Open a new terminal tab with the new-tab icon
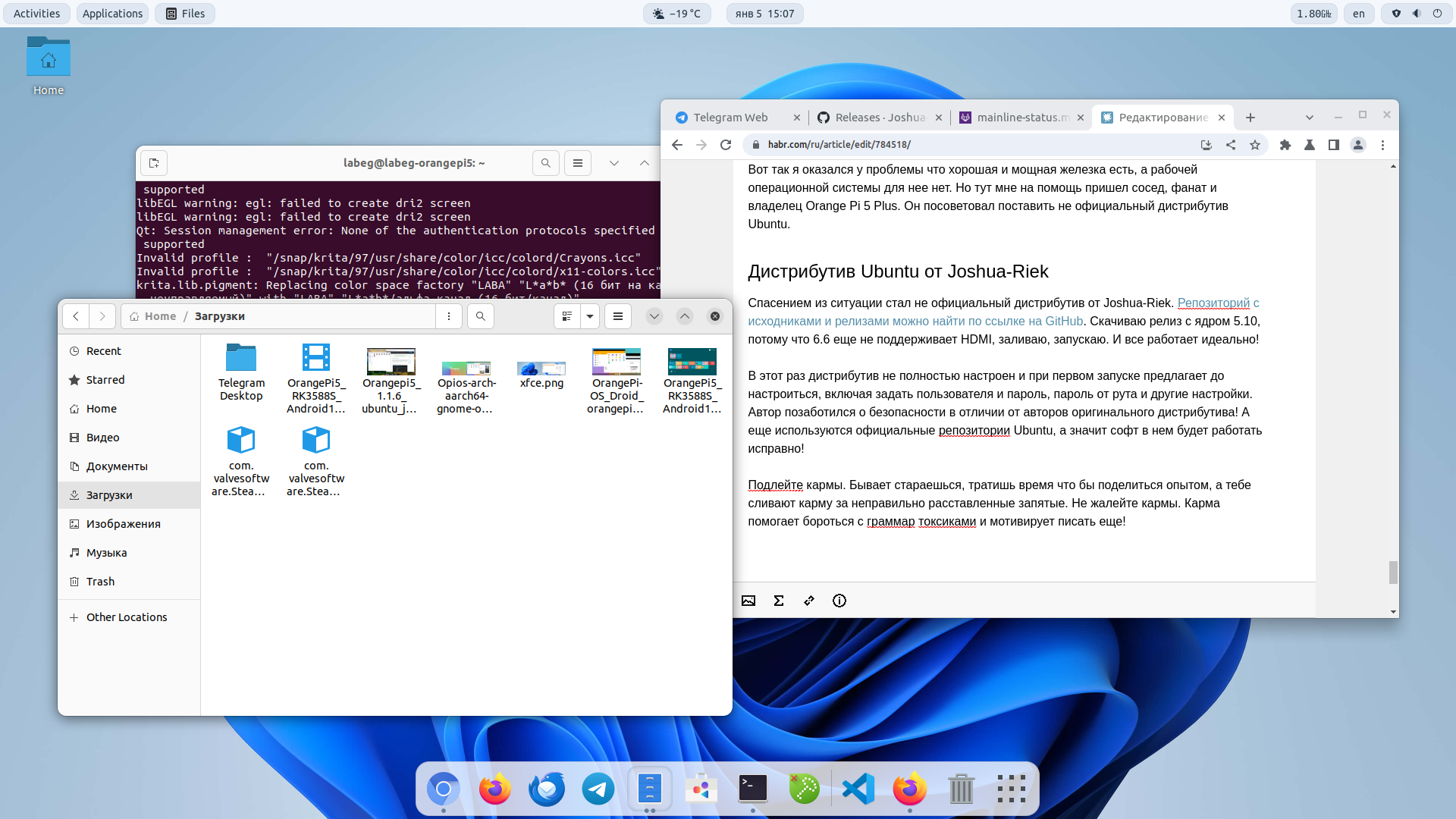Screen dimensions: 1456x819 [154, 163]
